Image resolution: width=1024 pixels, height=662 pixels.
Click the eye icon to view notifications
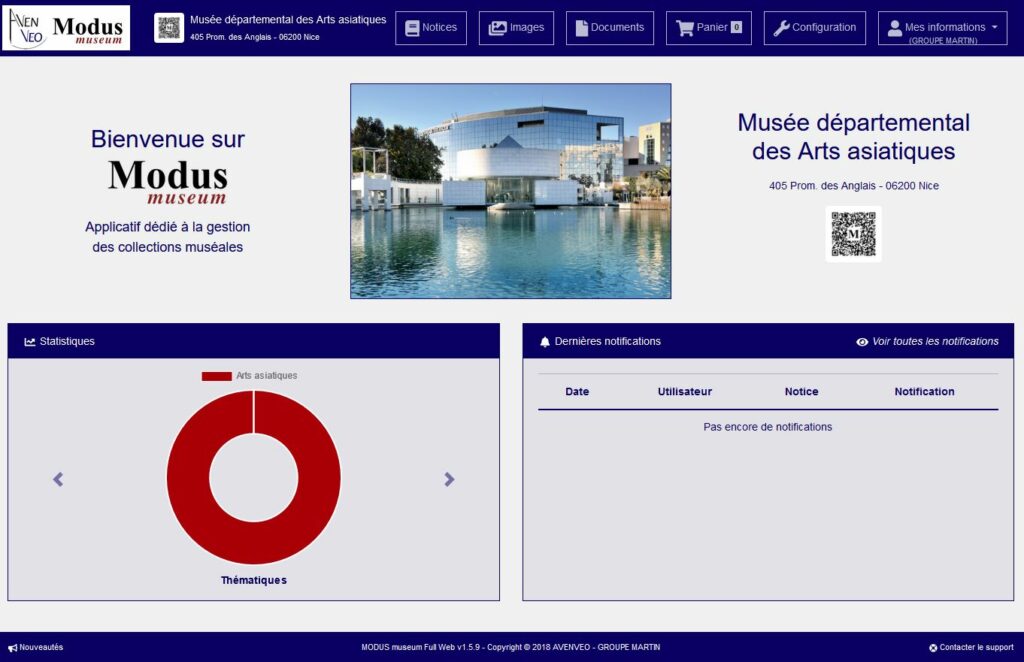862,342
